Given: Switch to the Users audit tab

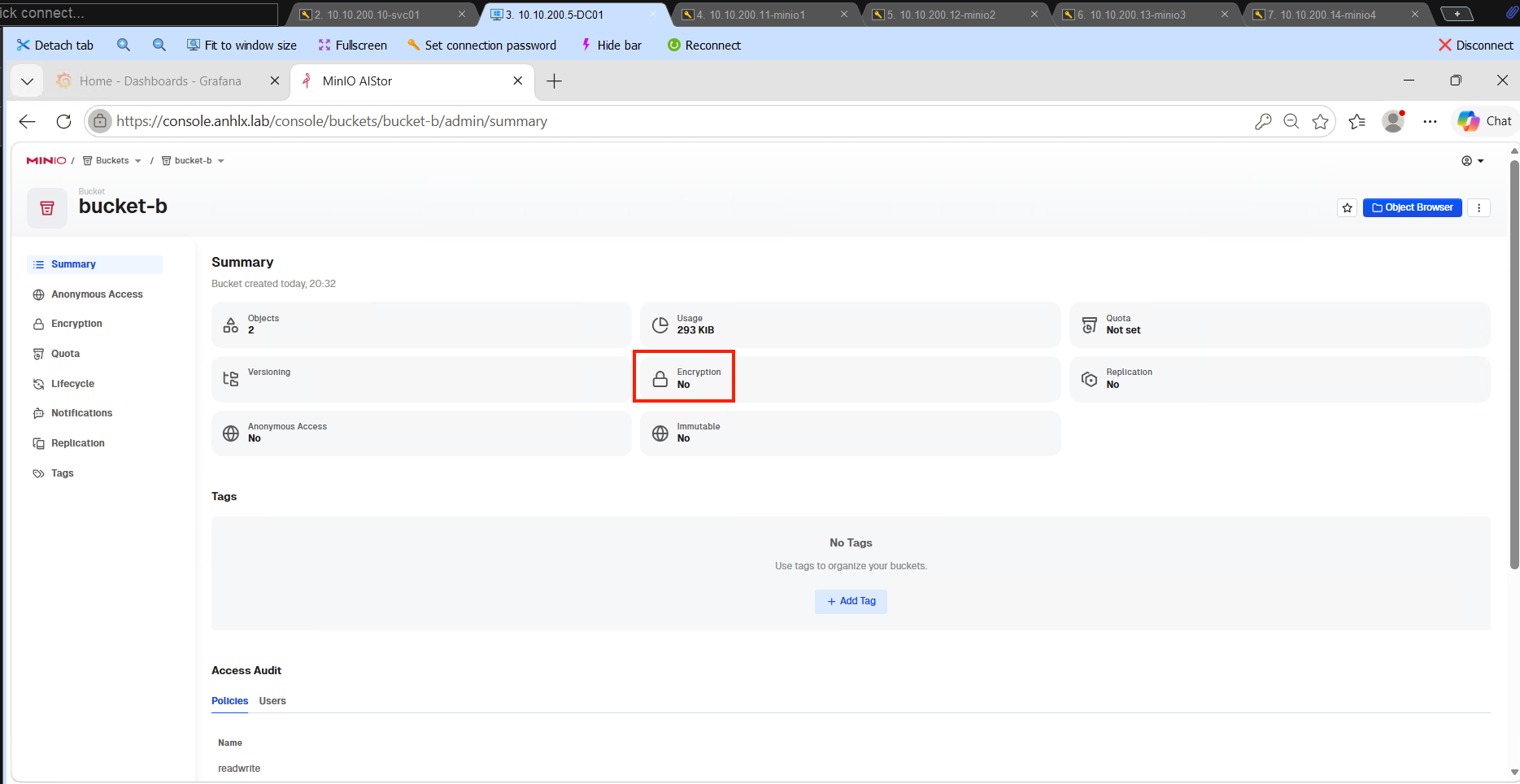Looking at the screenshot, I should (272, 701).
